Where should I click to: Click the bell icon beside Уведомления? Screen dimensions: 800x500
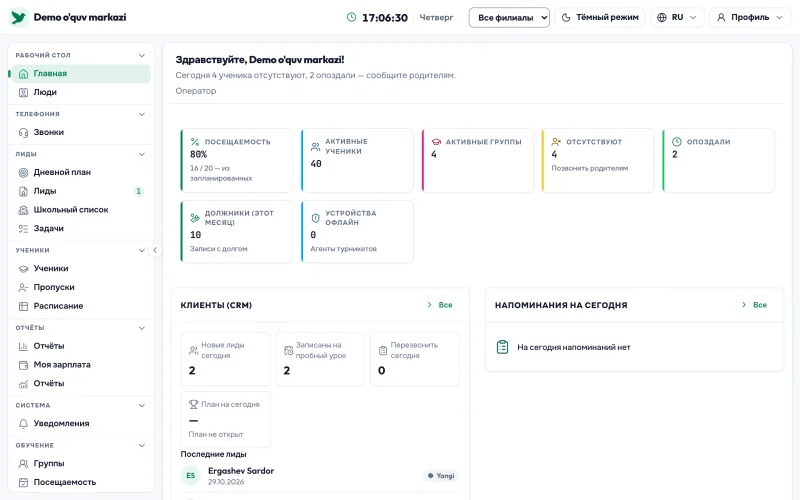[23, 423]
